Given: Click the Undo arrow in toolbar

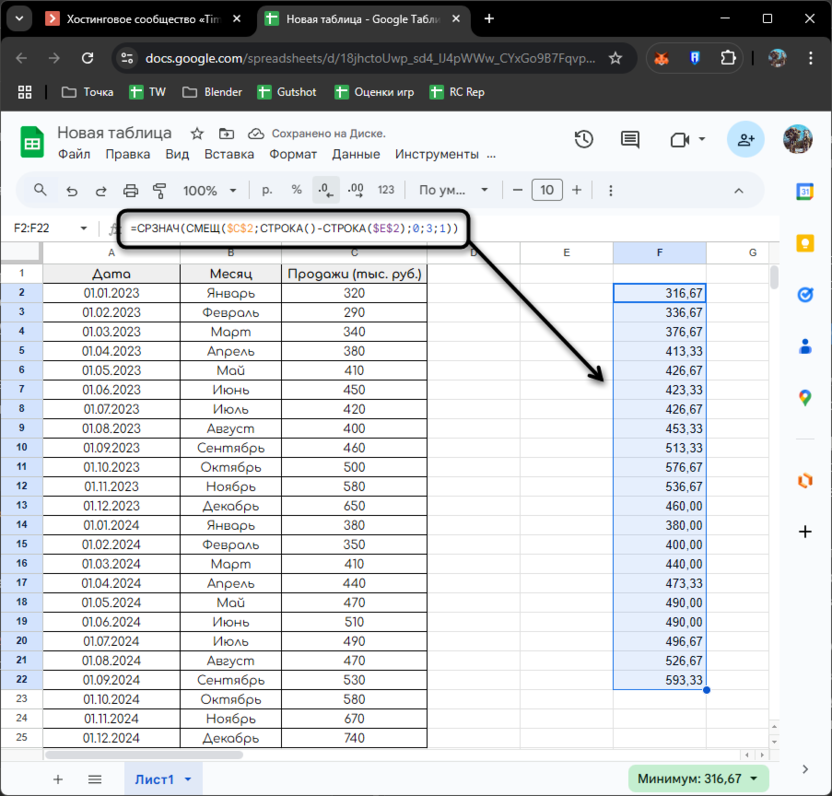Looking at the screenshot, I should tap(71, 190).
